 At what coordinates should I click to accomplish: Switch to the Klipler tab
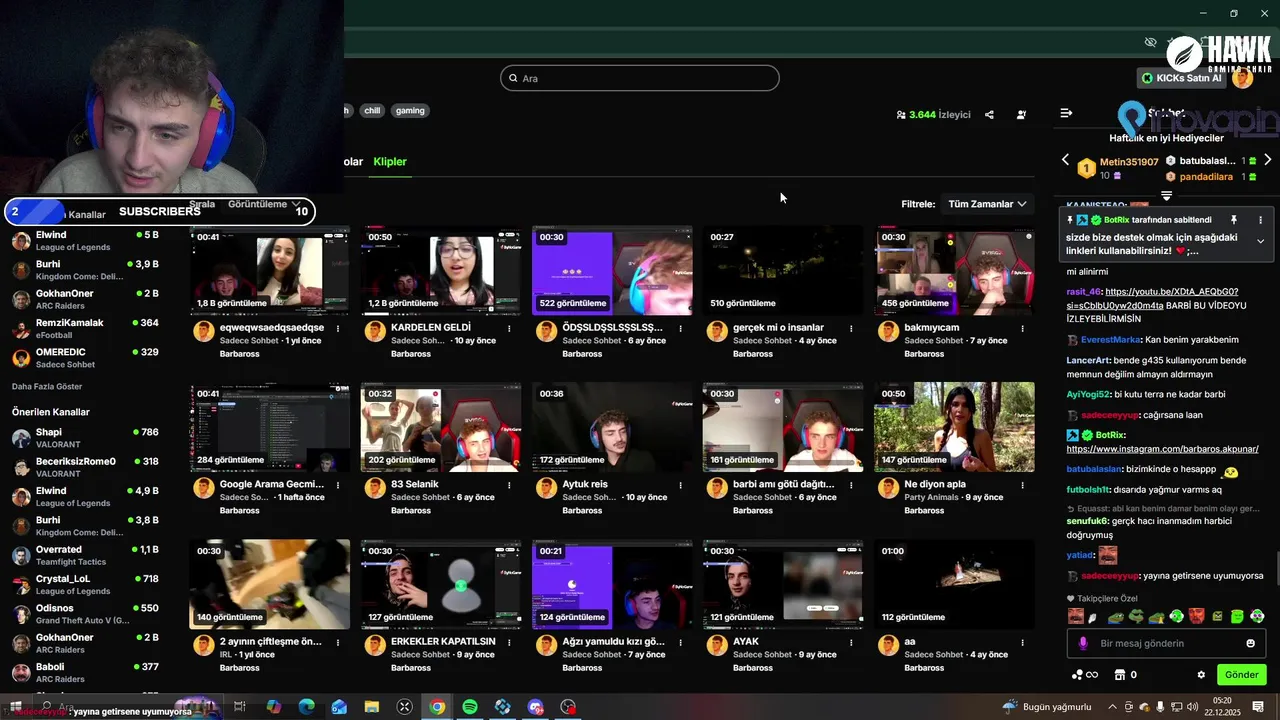[x=390, y=162]
